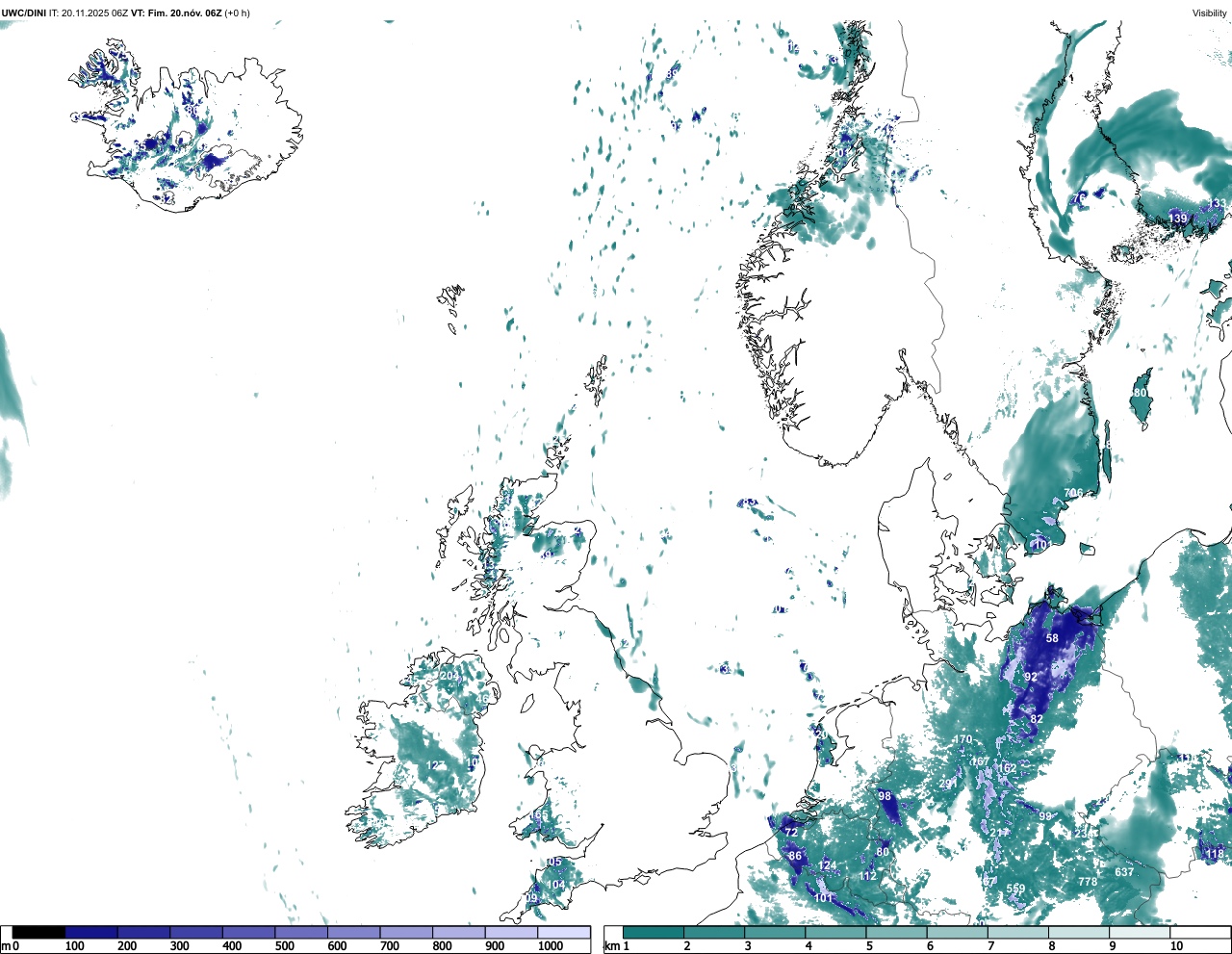Click the dark teal 1–2 km legend swatch
The image size is (1232, 954).
654,932
